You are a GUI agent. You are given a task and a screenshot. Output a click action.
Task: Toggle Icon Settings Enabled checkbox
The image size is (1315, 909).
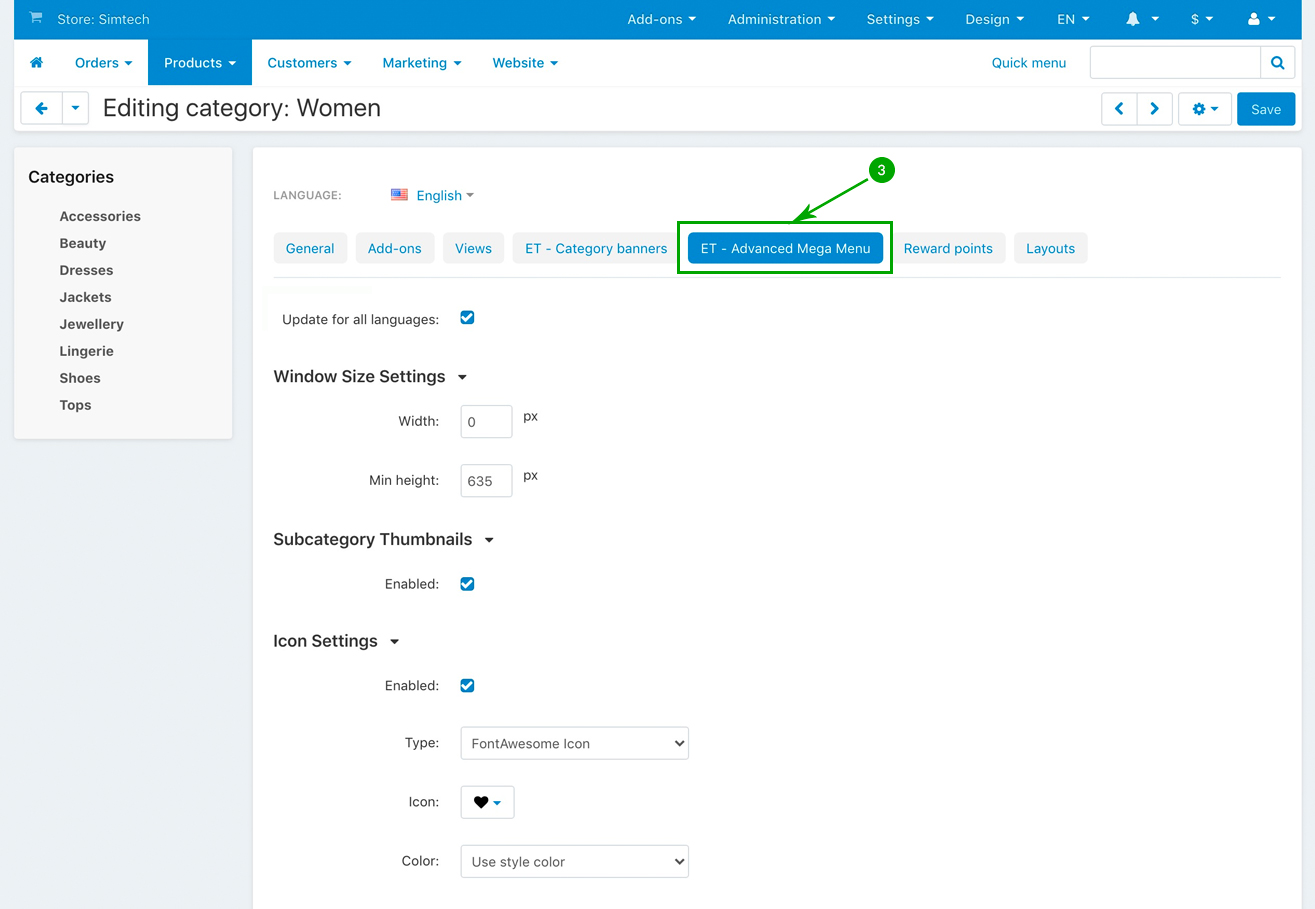[467, 686]
